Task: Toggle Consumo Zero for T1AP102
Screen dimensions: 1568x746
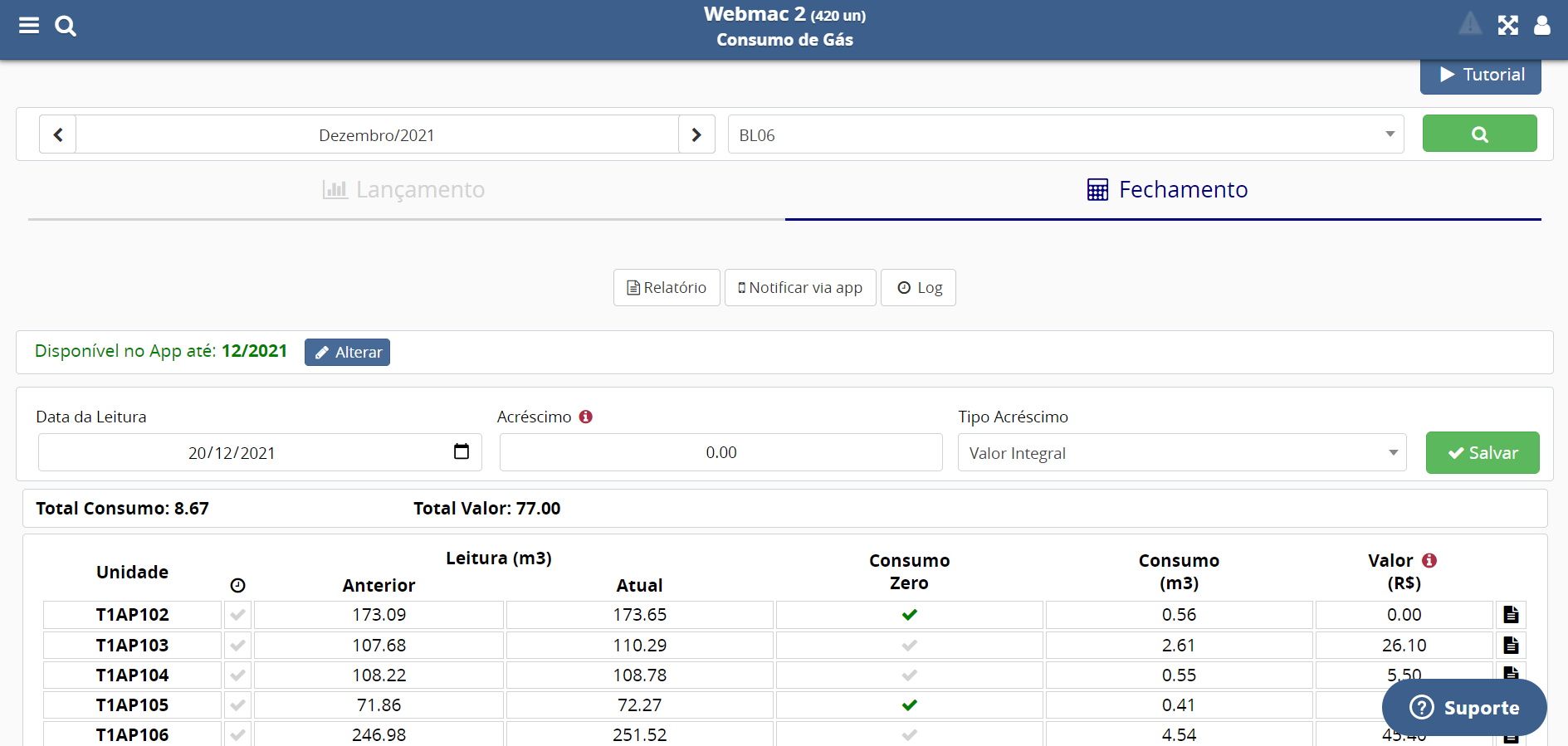Action: click(x=909, y=615)
